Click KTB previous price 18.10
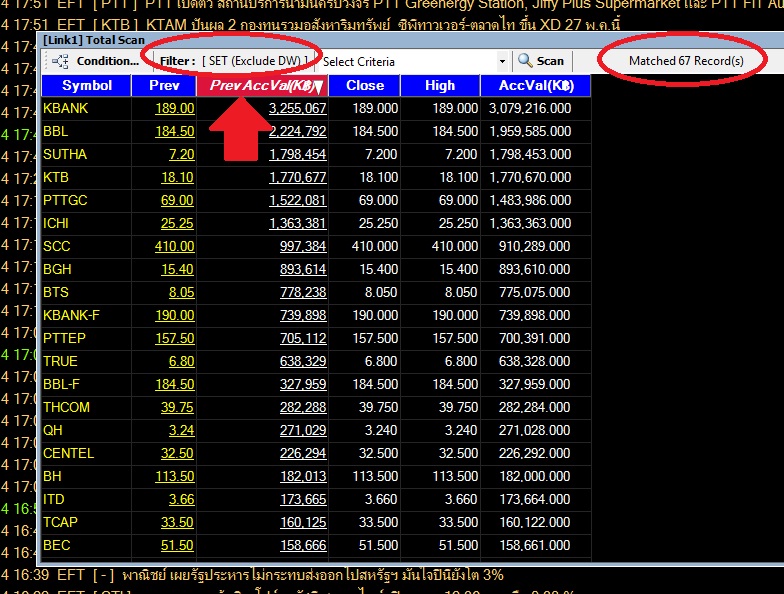 point(177,178)
